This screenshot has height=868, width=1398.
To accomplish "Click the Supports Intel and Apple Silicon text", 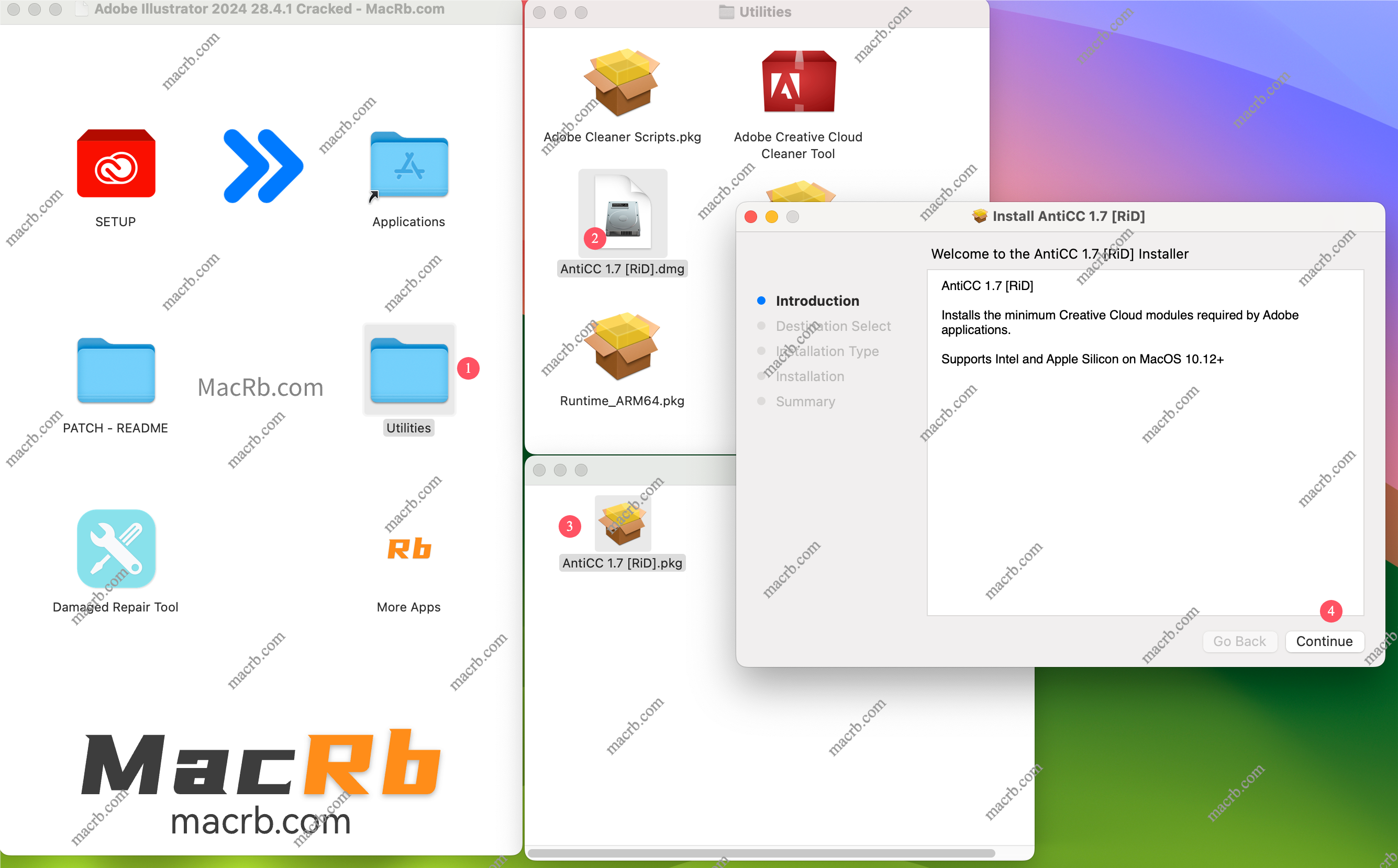I will point(1082,359).
